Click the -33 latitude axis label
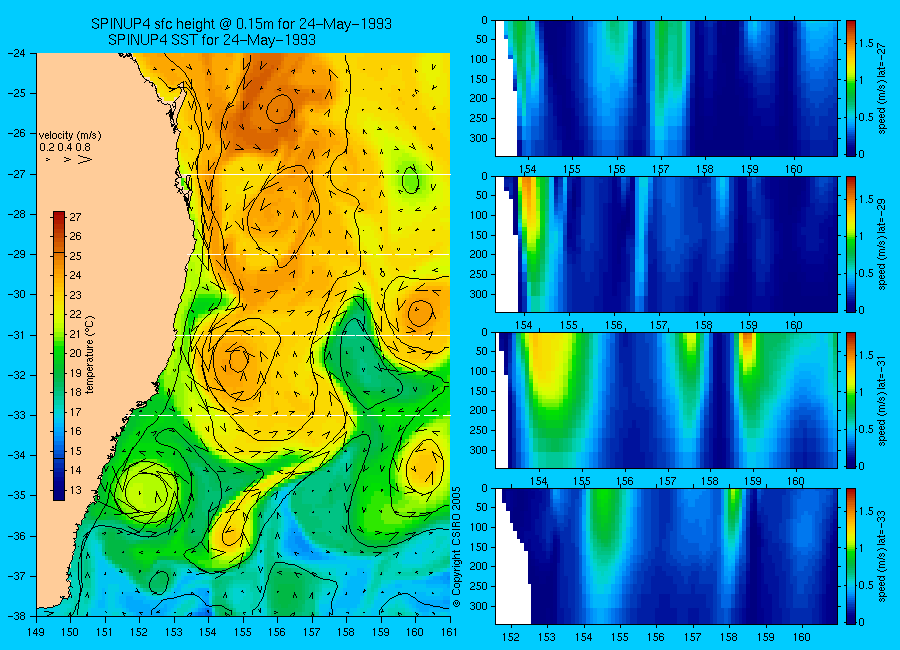This screenshot has height=650, width=900. pyautogui.click(x=16, y=415)
